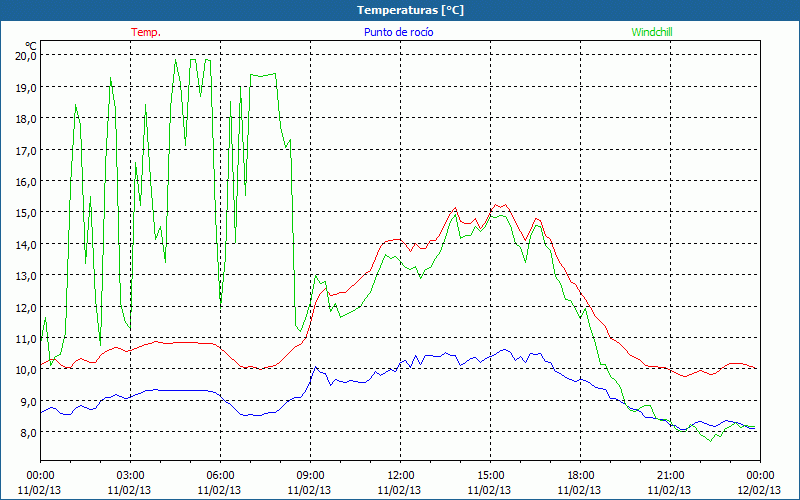Click the "21:00" time axis label
The image size is (800, 500).
tap(670, 476)
